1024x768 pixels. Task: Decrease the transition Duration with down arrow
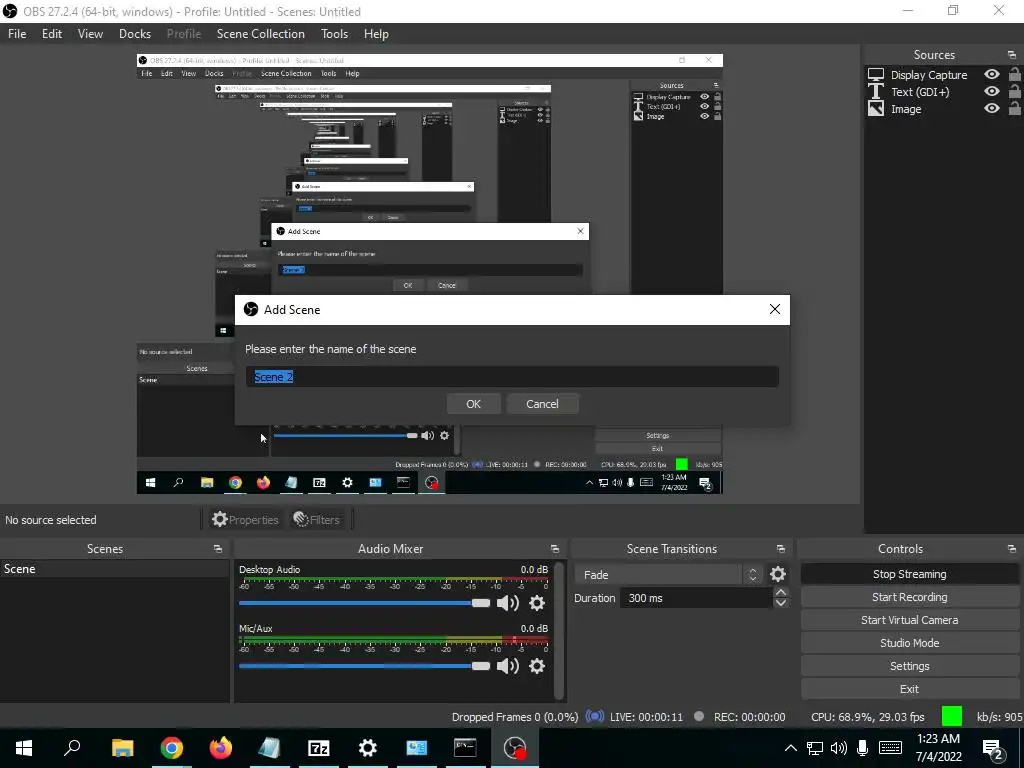780,603
